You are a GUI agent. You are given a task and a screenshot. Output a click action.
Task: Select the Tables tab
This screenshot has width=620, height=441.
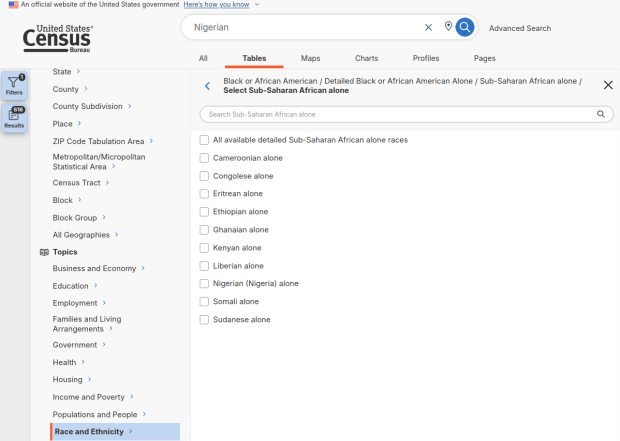(x=254, y=59)
